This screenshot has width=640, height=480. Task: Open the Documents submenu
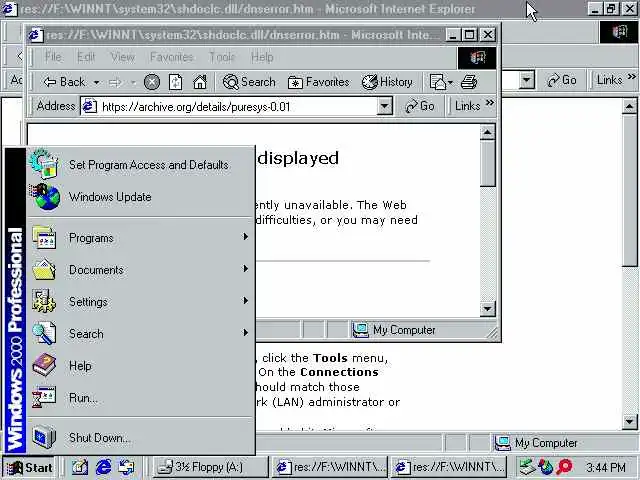pos(141,269)
